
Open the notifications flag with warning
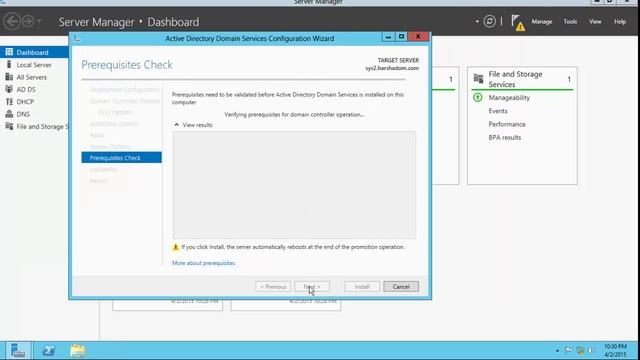click(x=518, y=22)
